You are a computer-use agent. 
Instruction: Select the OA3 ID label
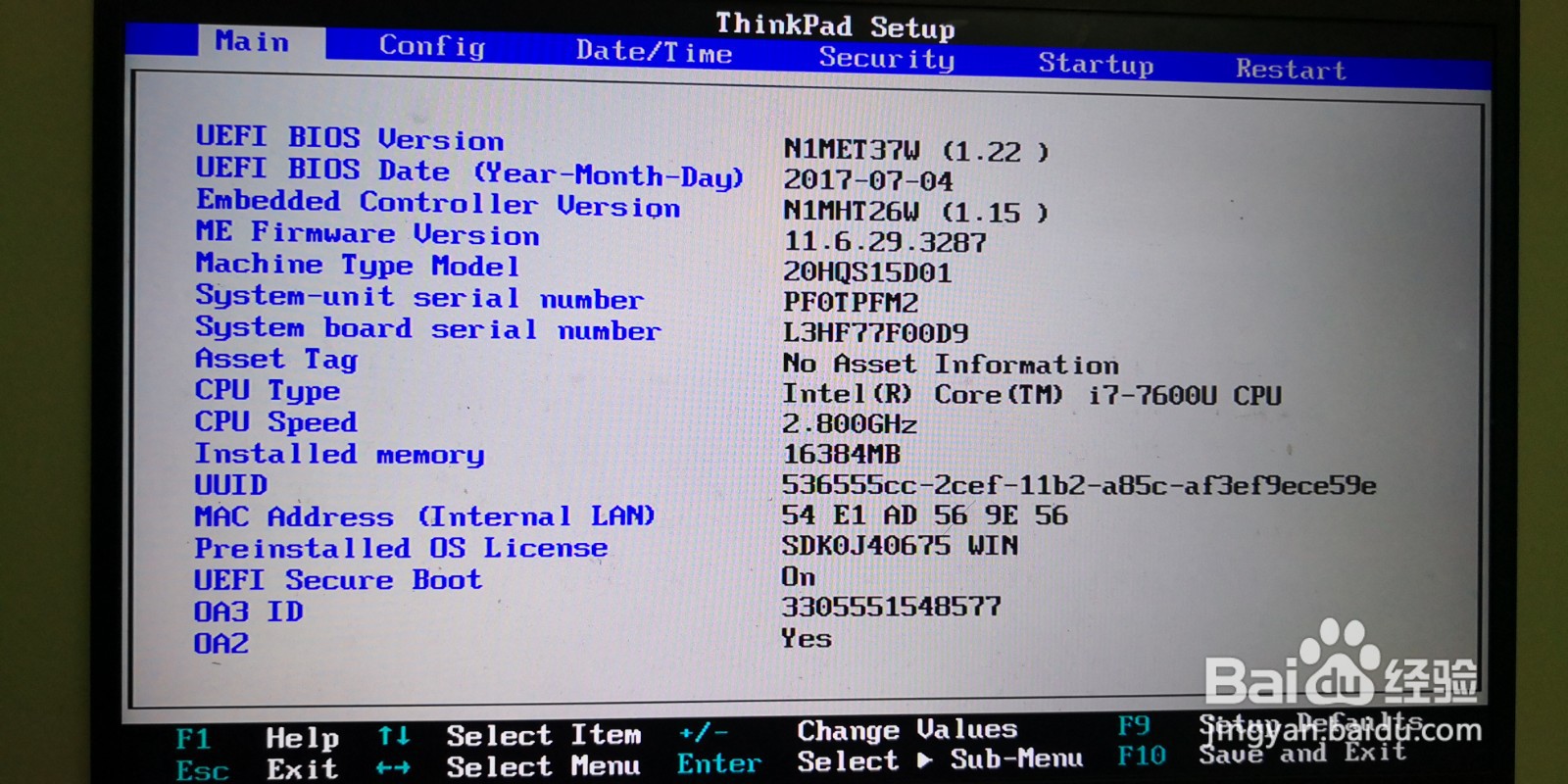[248, 612]
